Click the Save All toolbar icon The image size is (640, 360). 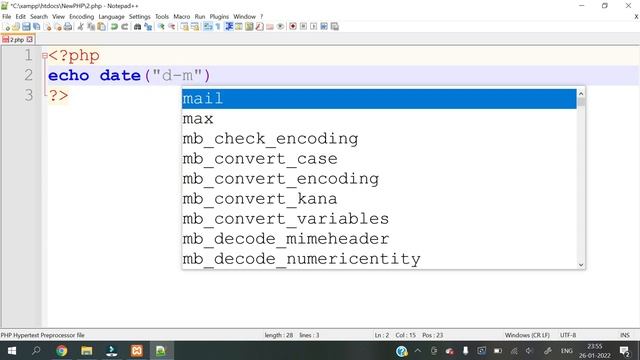click(x=36, y=27)
